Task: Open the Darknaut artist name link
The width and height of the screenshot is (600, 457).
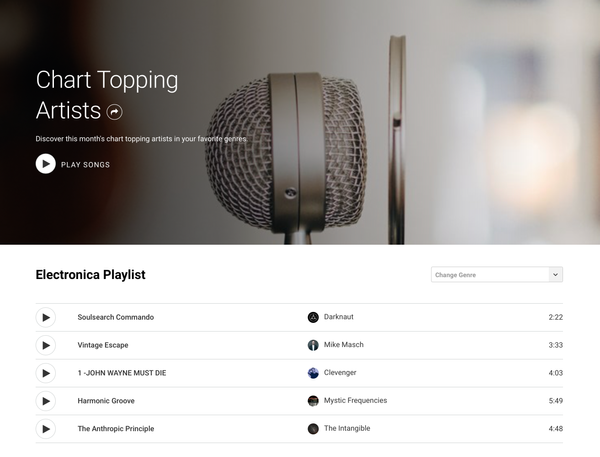Action: tap(339, 317)
